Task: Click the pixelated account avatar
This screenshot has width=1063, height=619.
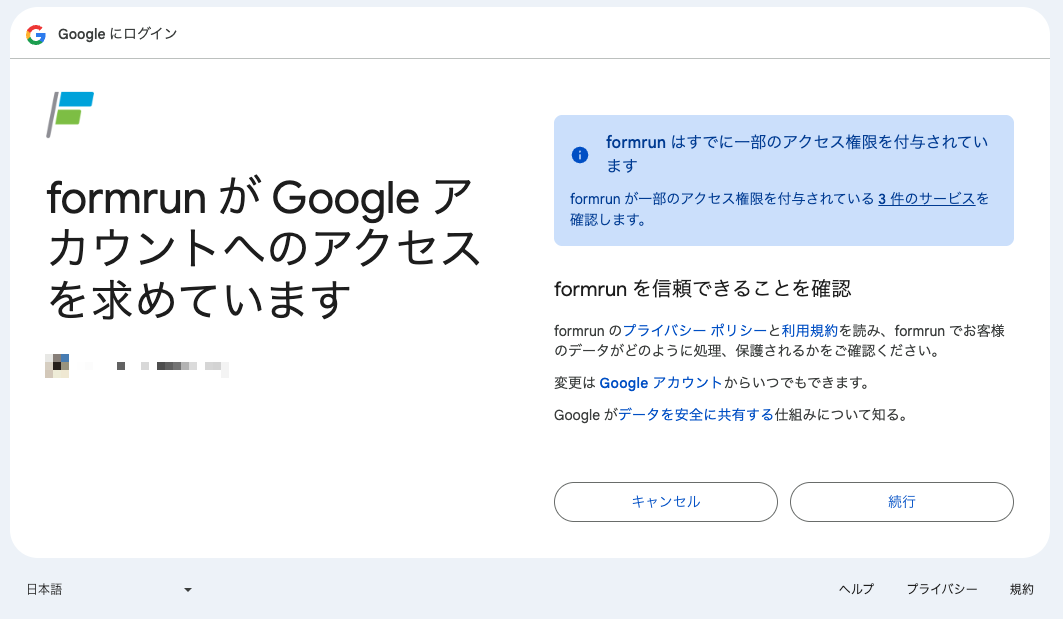Action: (x=57, y=365)
